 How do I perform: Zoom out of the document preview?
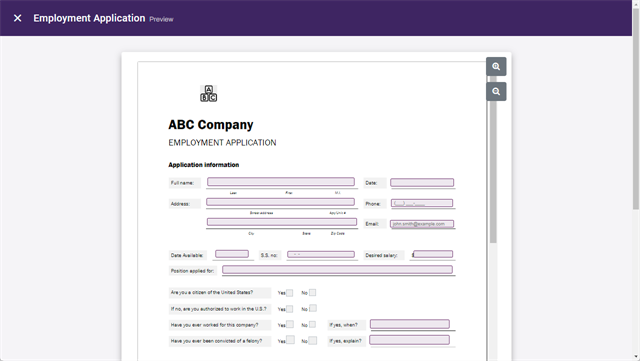click(496, 91)
